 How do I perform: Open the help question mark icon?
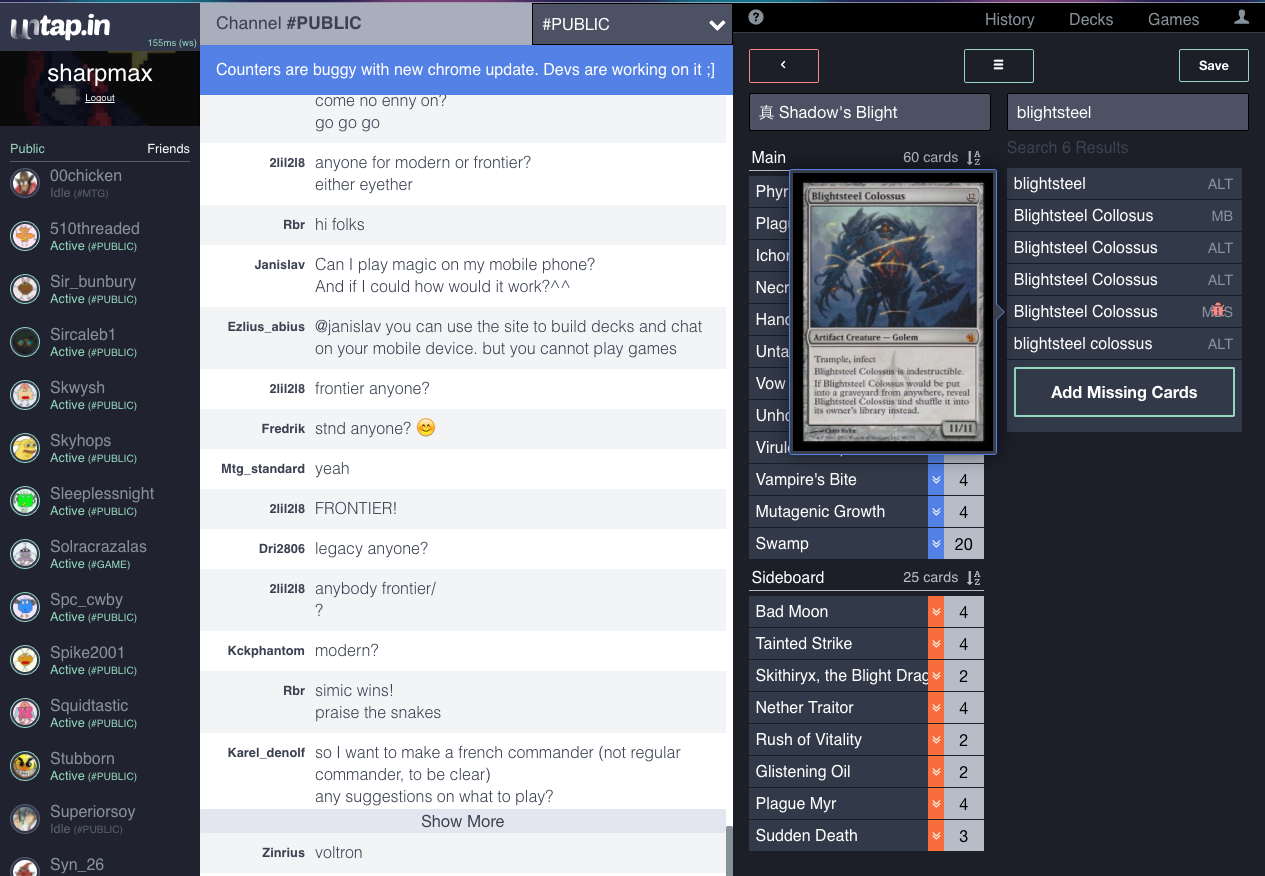click(756, 17)
